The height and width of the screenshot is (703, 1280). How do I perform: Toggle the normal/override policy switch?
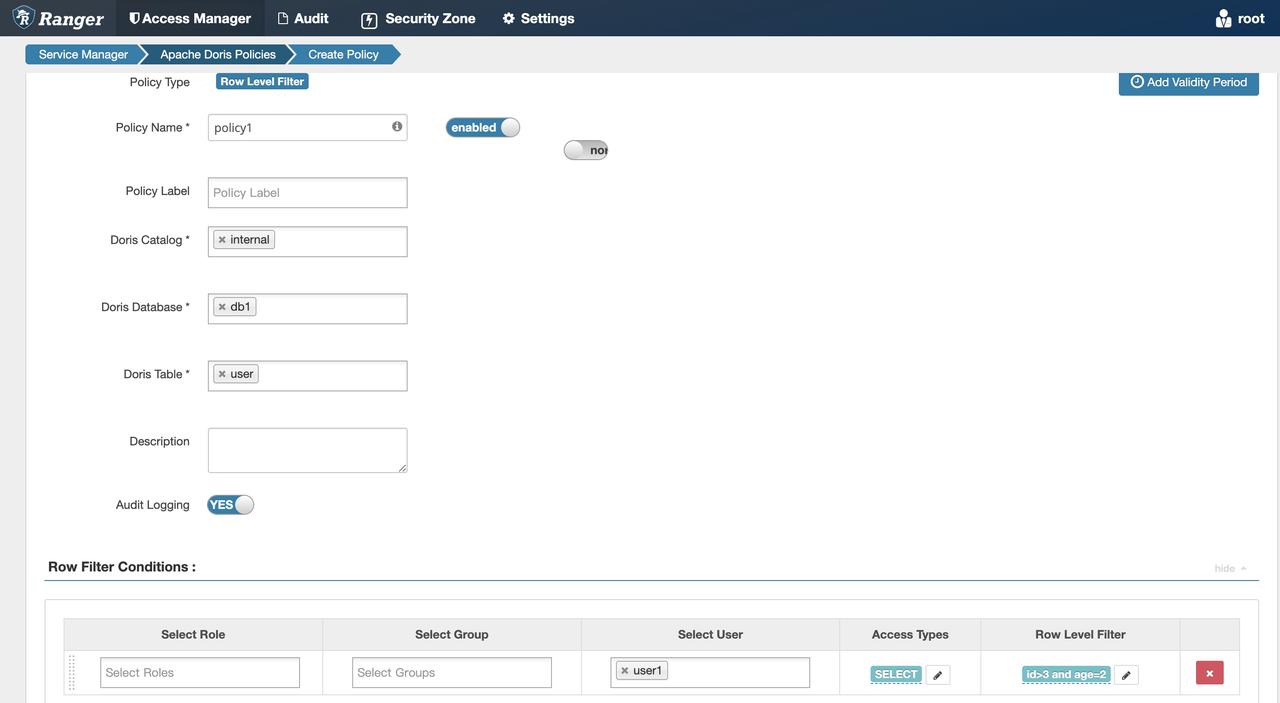[x=586, y=150]
